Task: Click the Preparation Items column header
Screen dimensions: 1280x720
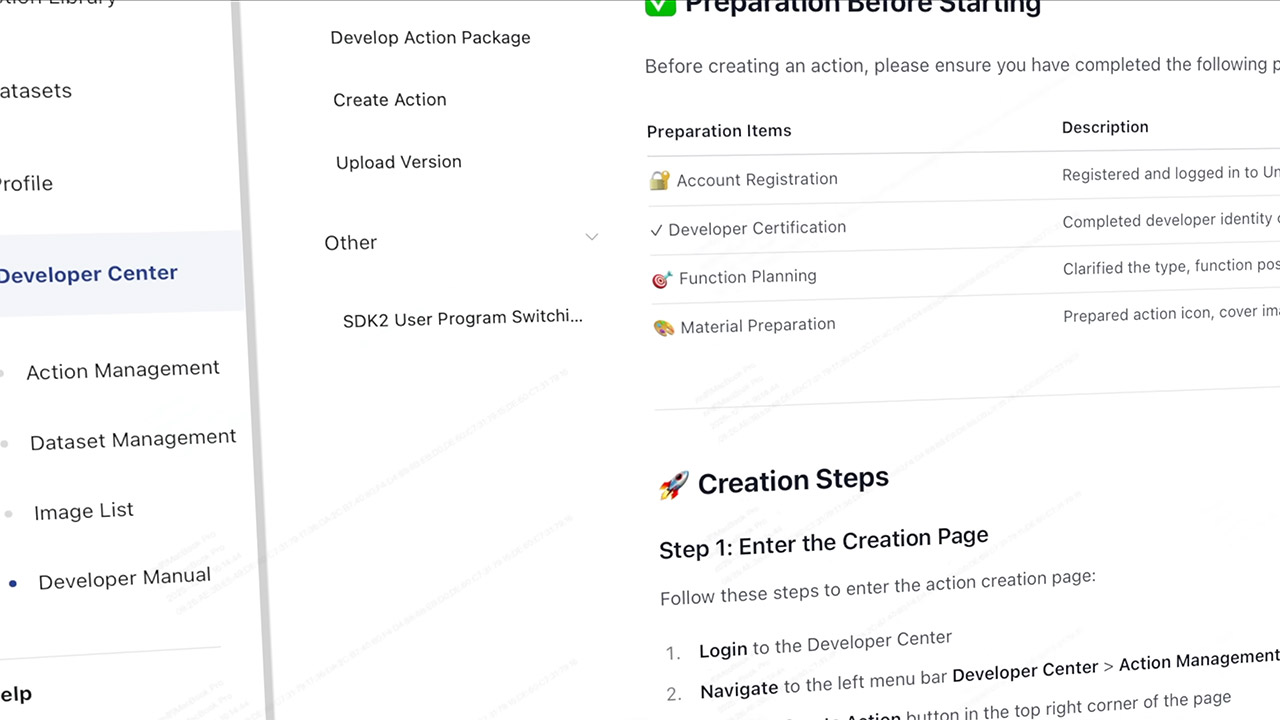Action: [x=719, y=131]
